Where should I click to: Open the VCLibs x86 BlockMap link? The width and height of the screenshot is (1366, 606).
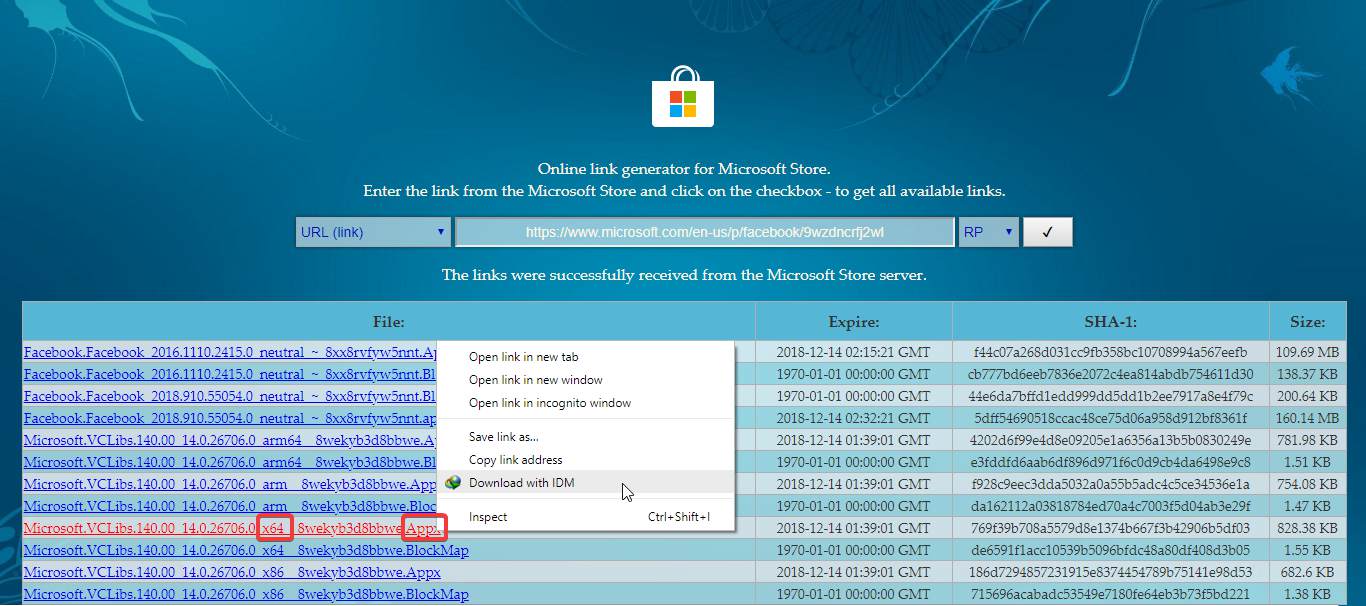click(x=246, y=594)
